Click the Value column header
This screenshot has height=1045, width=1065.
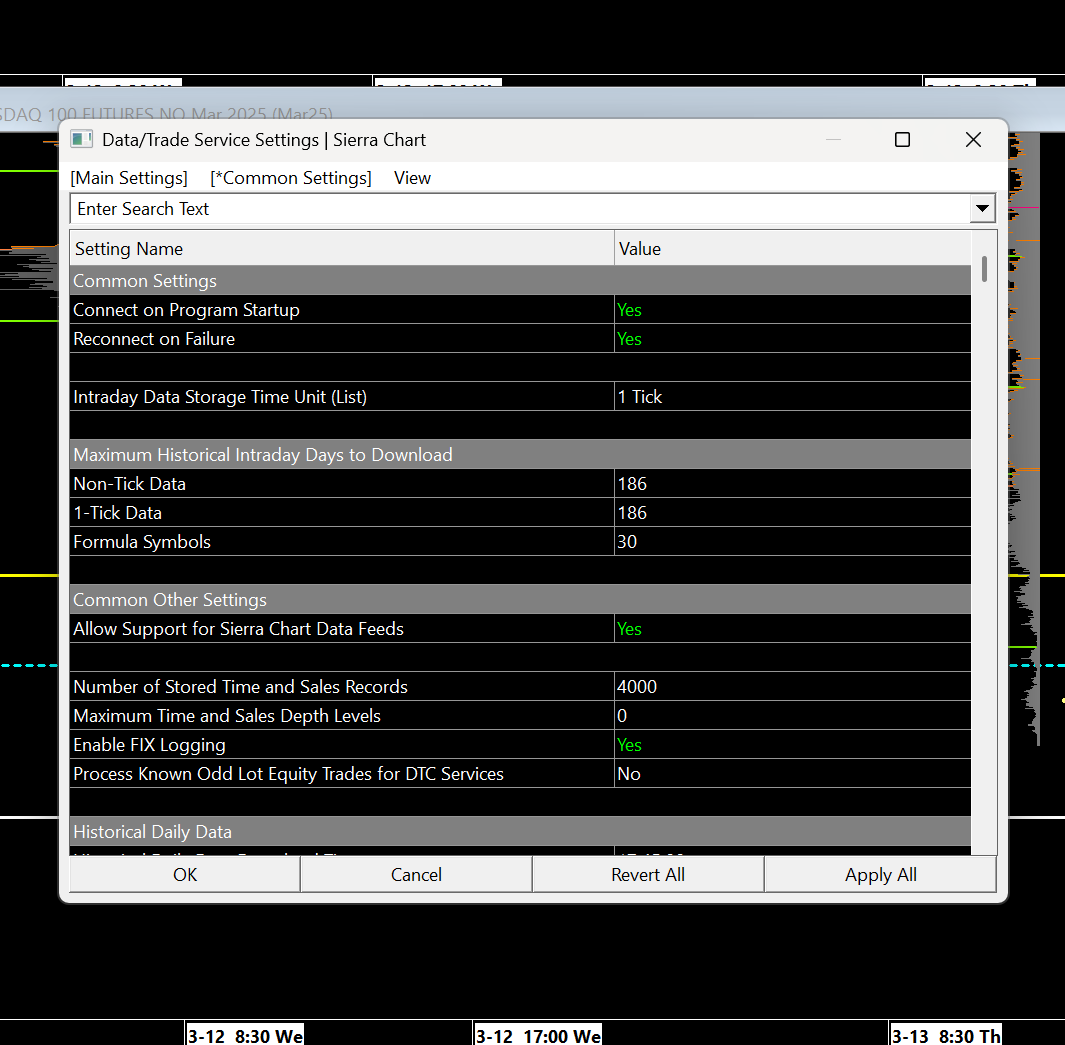[x=793, y=249]
